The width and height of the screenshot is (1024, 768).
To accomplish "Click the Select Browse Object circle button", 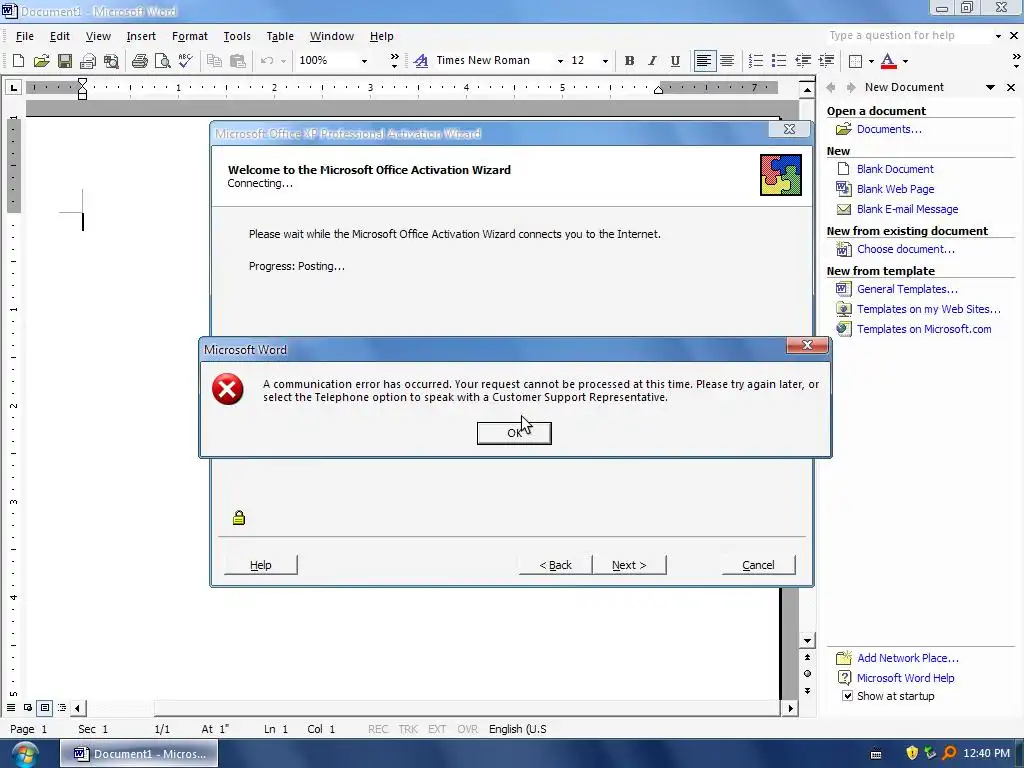I will (807, 674).
